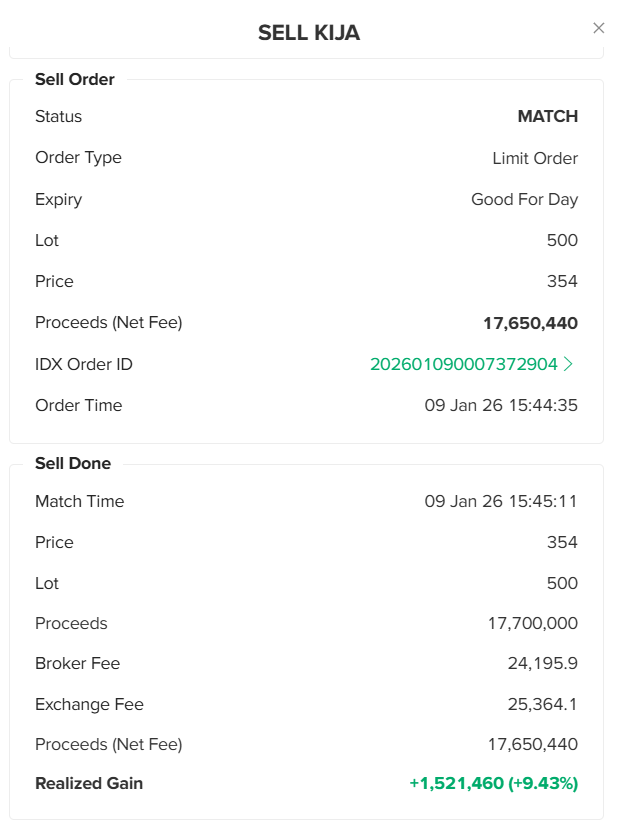
Task: Click the Good For Day expiry value
Action: 524,199
